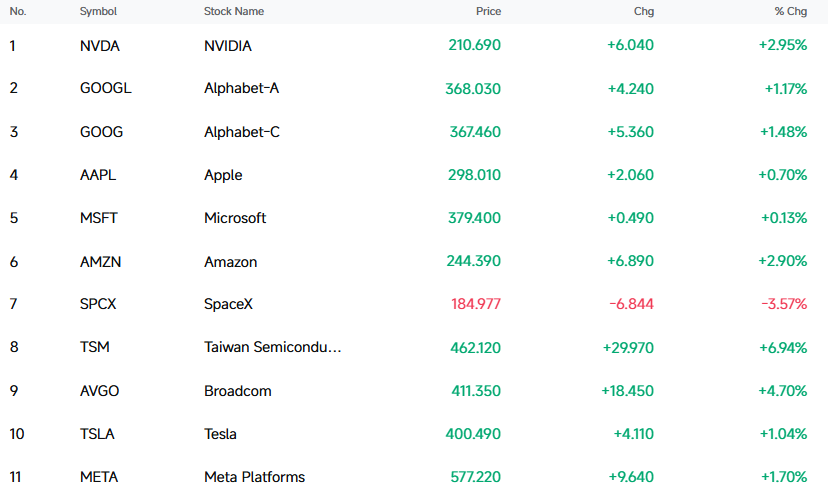Viewport: 828px width, 495px height.
Task: Open the Meta Platforms stock name
Action: pos(255,477)
